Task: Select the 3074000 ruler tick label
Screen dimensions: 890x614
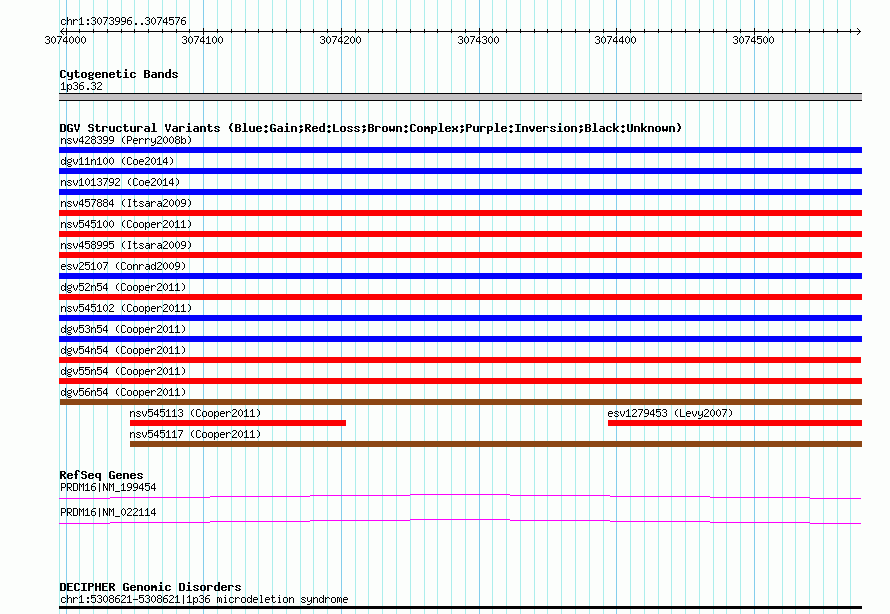Action: point(65,40)
